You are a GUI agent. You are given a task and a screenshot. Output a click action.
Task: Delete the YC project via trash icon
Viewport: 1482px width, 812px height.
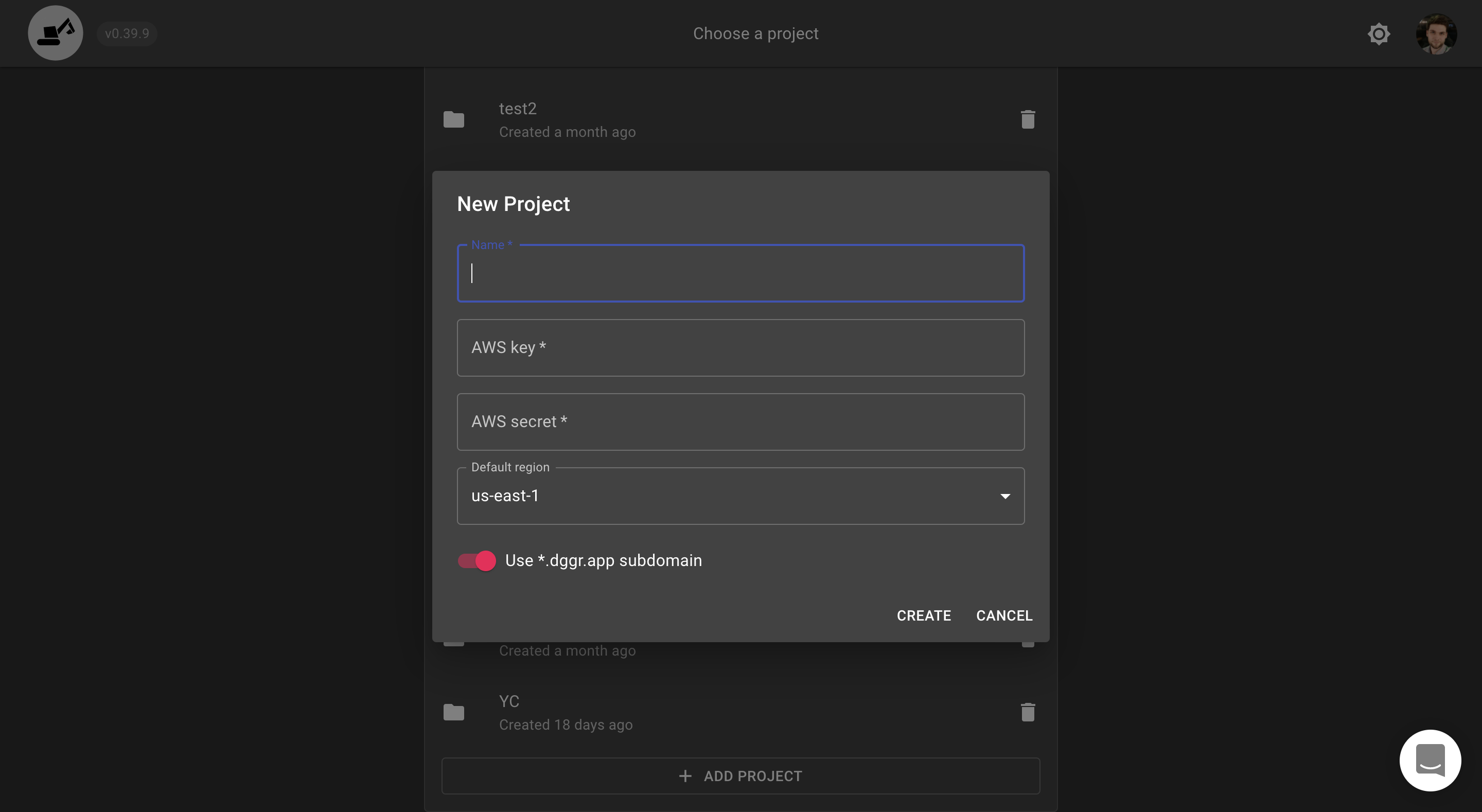[1028, 713]
